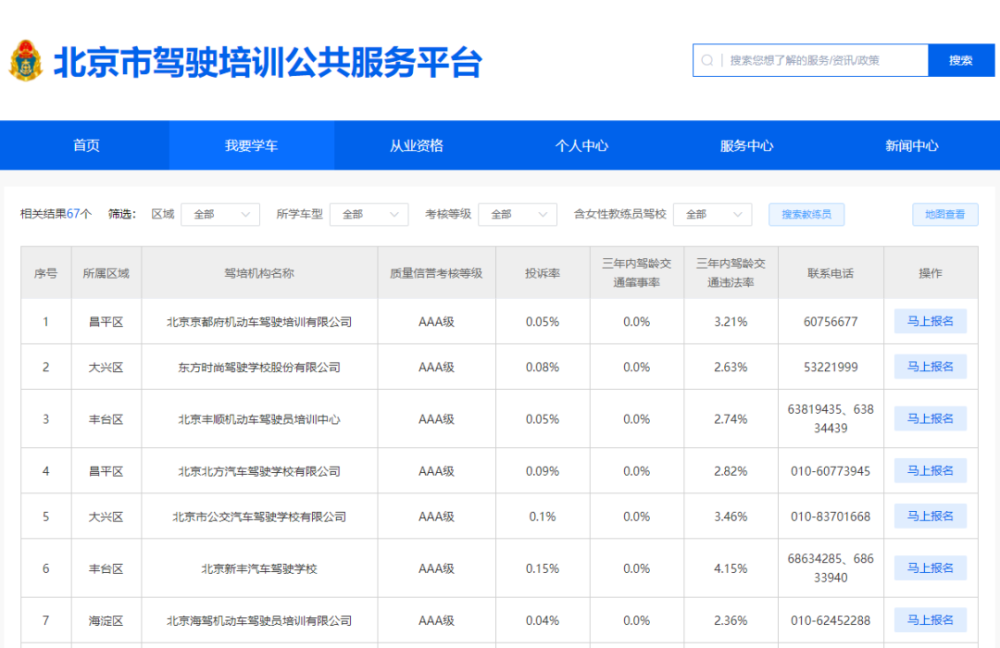The height and width of the screenshot is (648, 1000).
Task: Open 新闻中心 nav tab
Action: (912, 145)
